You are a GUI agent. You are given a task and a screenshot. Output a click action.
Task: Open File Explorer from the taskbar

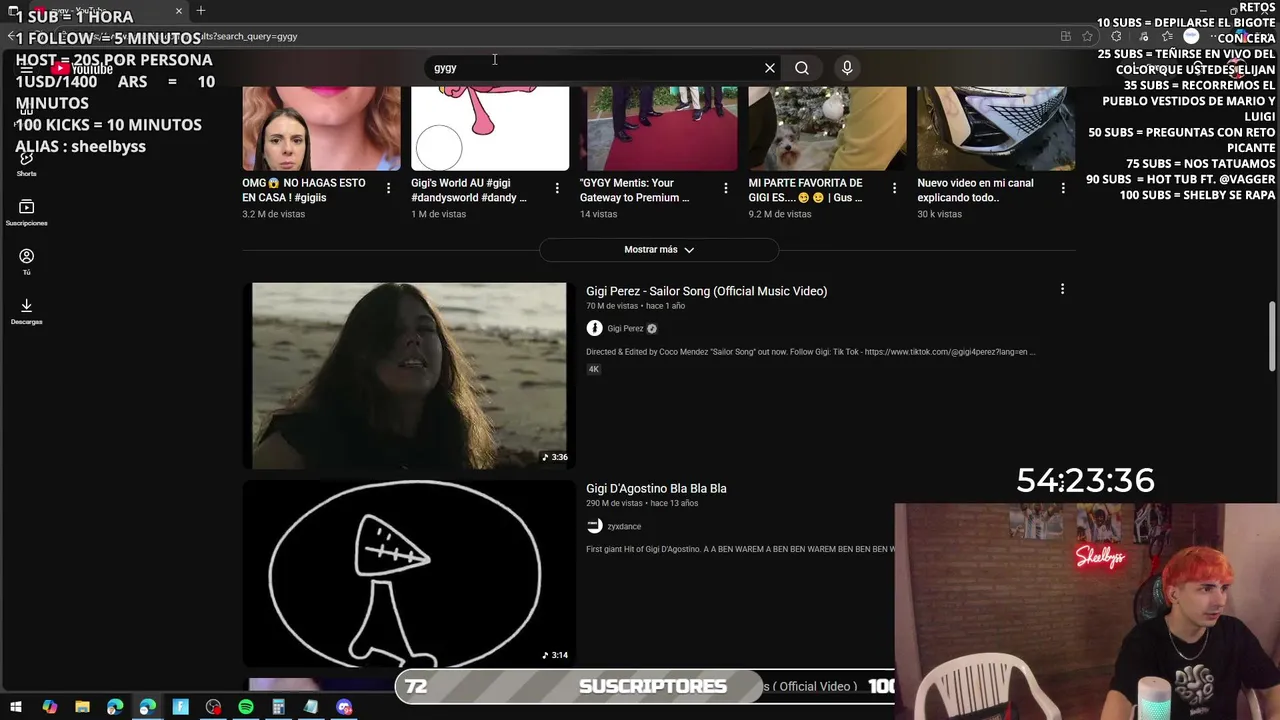[x=82, y=707]
